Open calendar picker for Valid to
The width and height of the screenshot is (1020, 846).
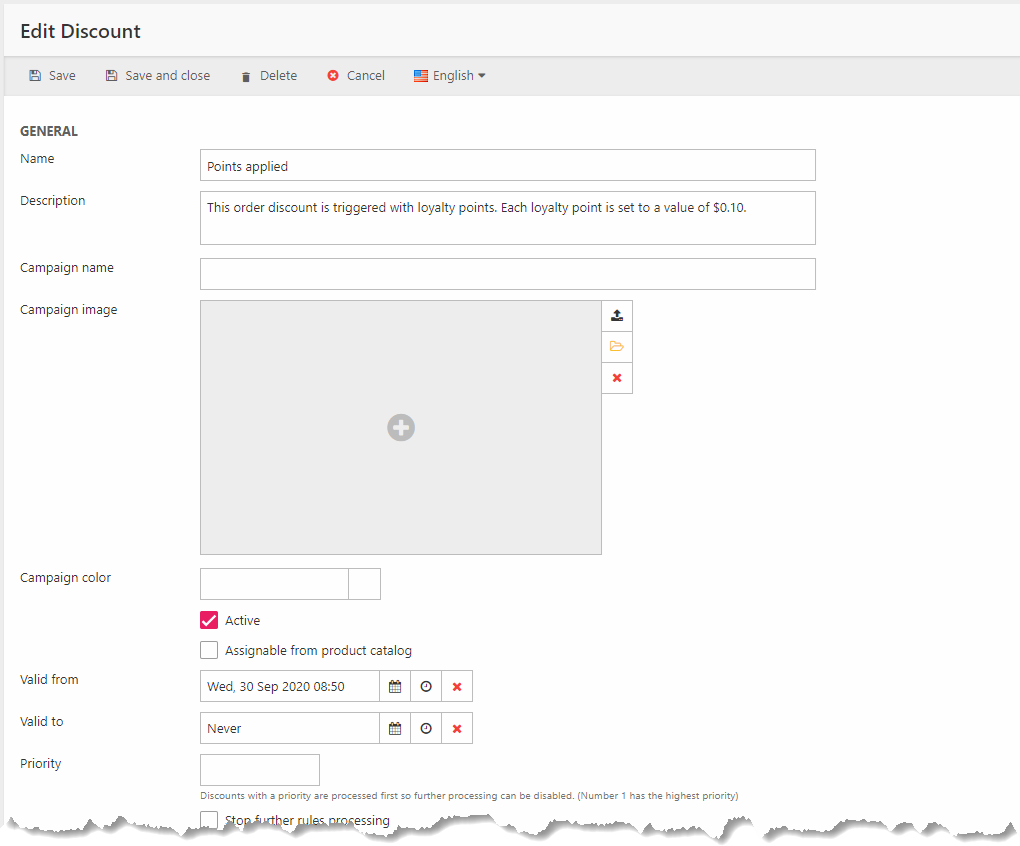(x=395, y=729)
